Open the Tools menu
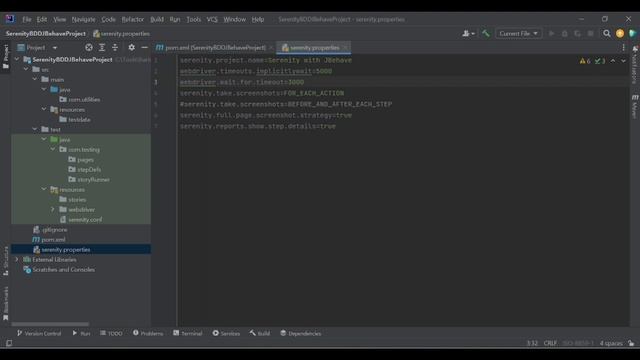Viewport: 640px width, 360px height. click(194, 20)
